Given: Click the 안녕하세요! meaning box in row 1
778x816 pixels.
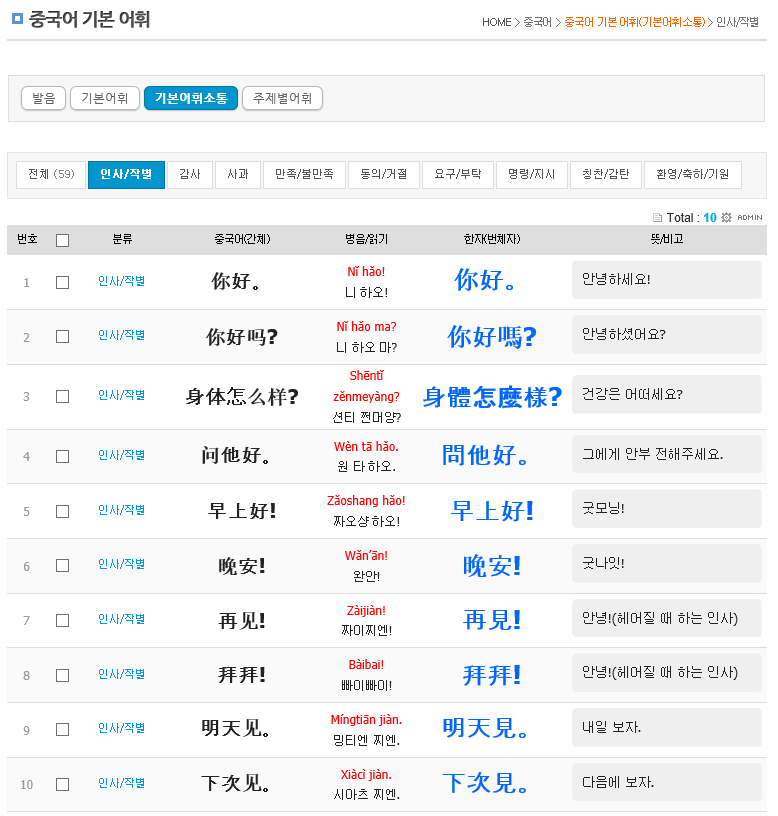Looking at the screenshot, I should 666,279.
